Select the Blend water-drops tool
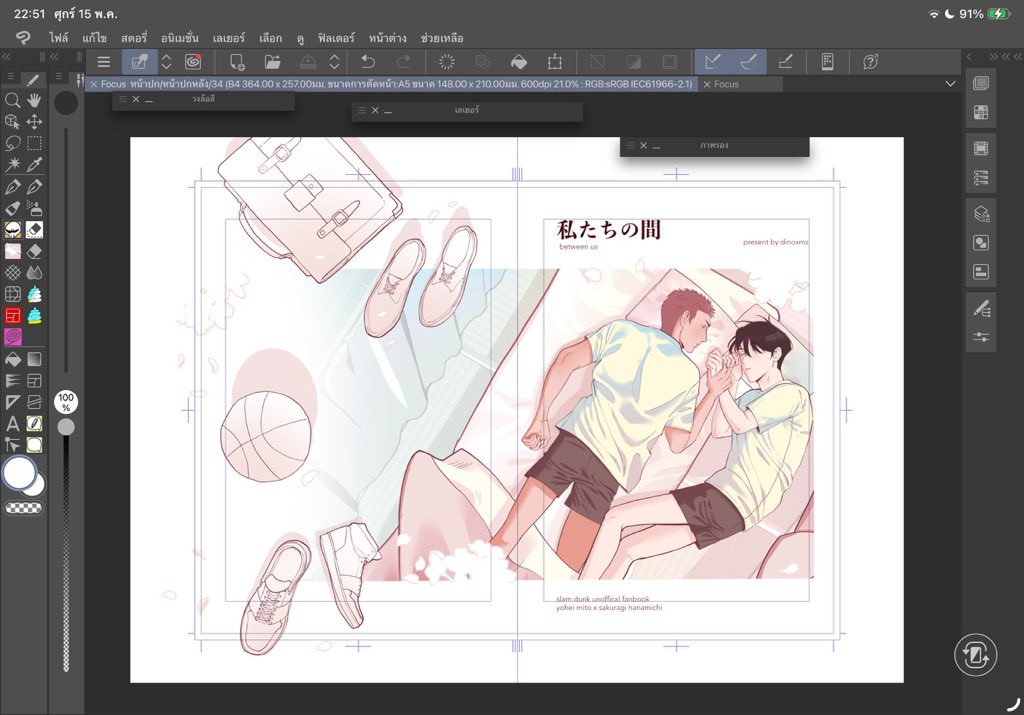The image size is (1024, 715). pos(34,273)
